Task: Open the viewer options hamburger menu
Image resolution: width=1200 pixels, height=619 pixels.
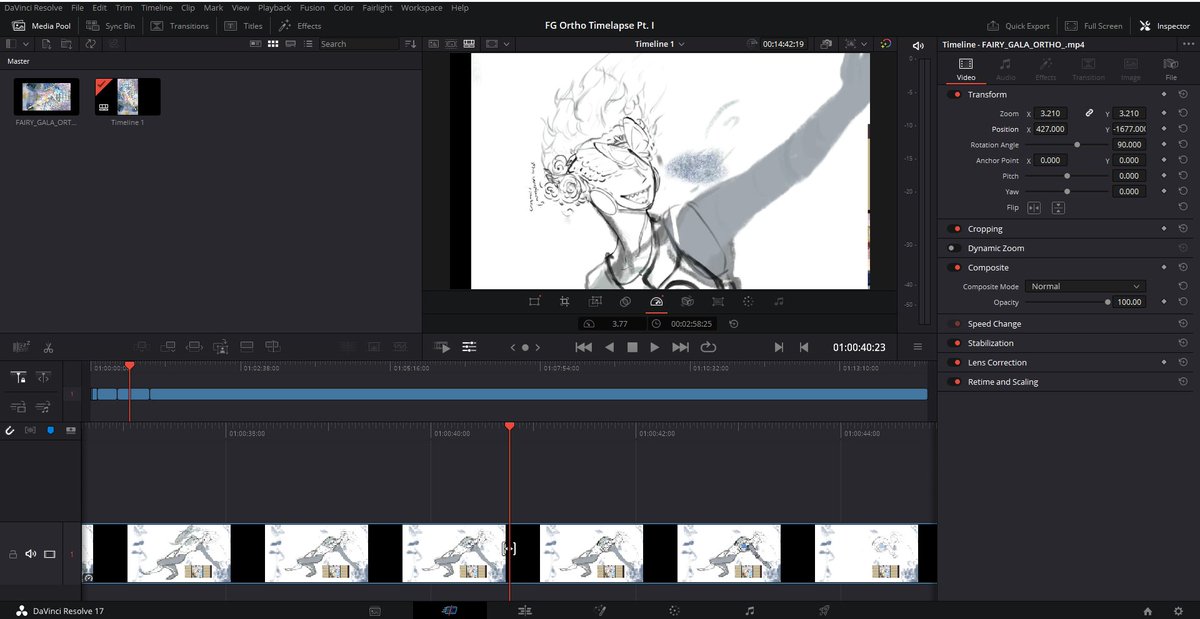Action: [918, 347]
